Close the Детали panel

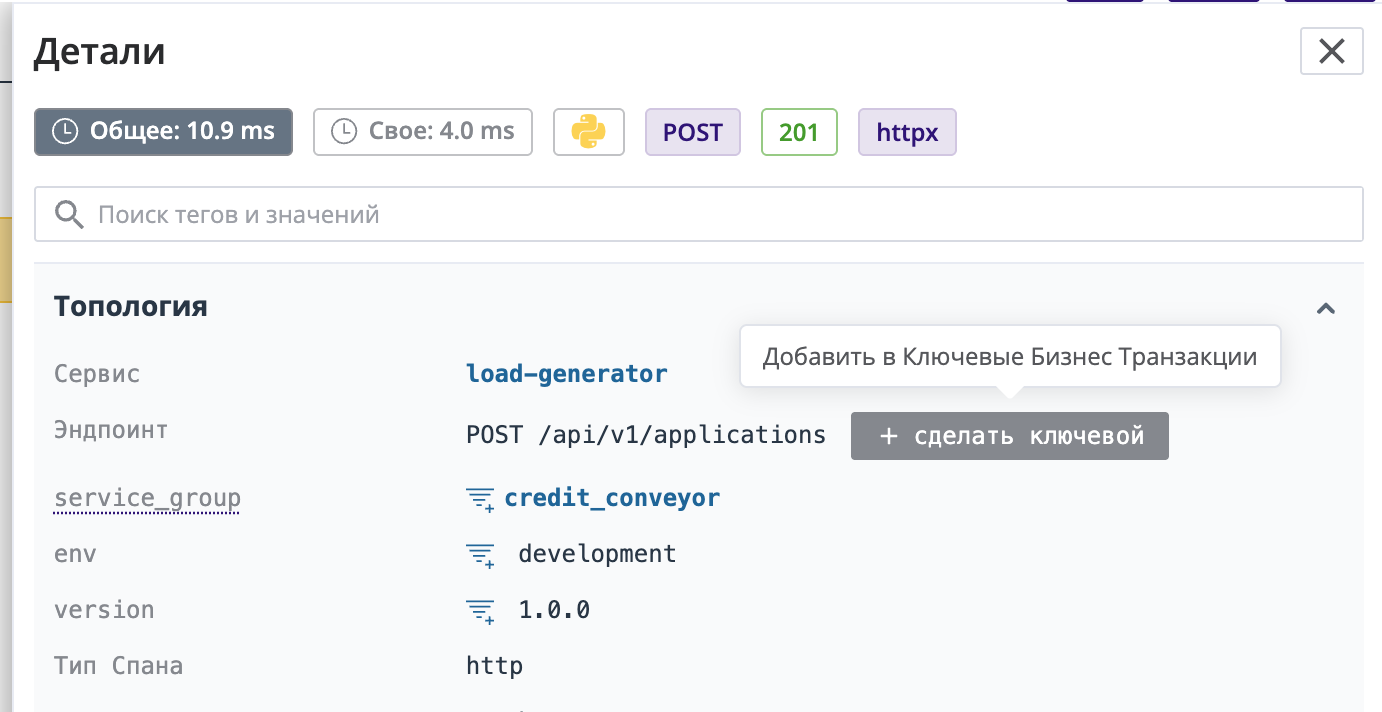click(x=1331, y=51)
